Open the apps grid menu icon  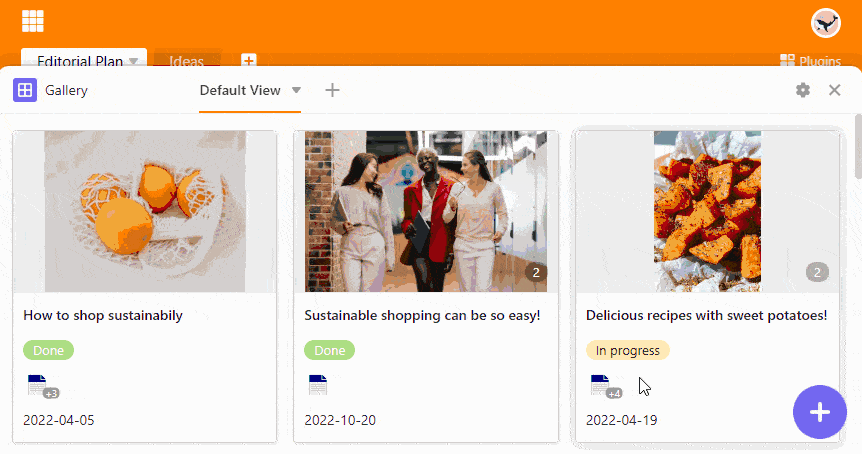32,21
